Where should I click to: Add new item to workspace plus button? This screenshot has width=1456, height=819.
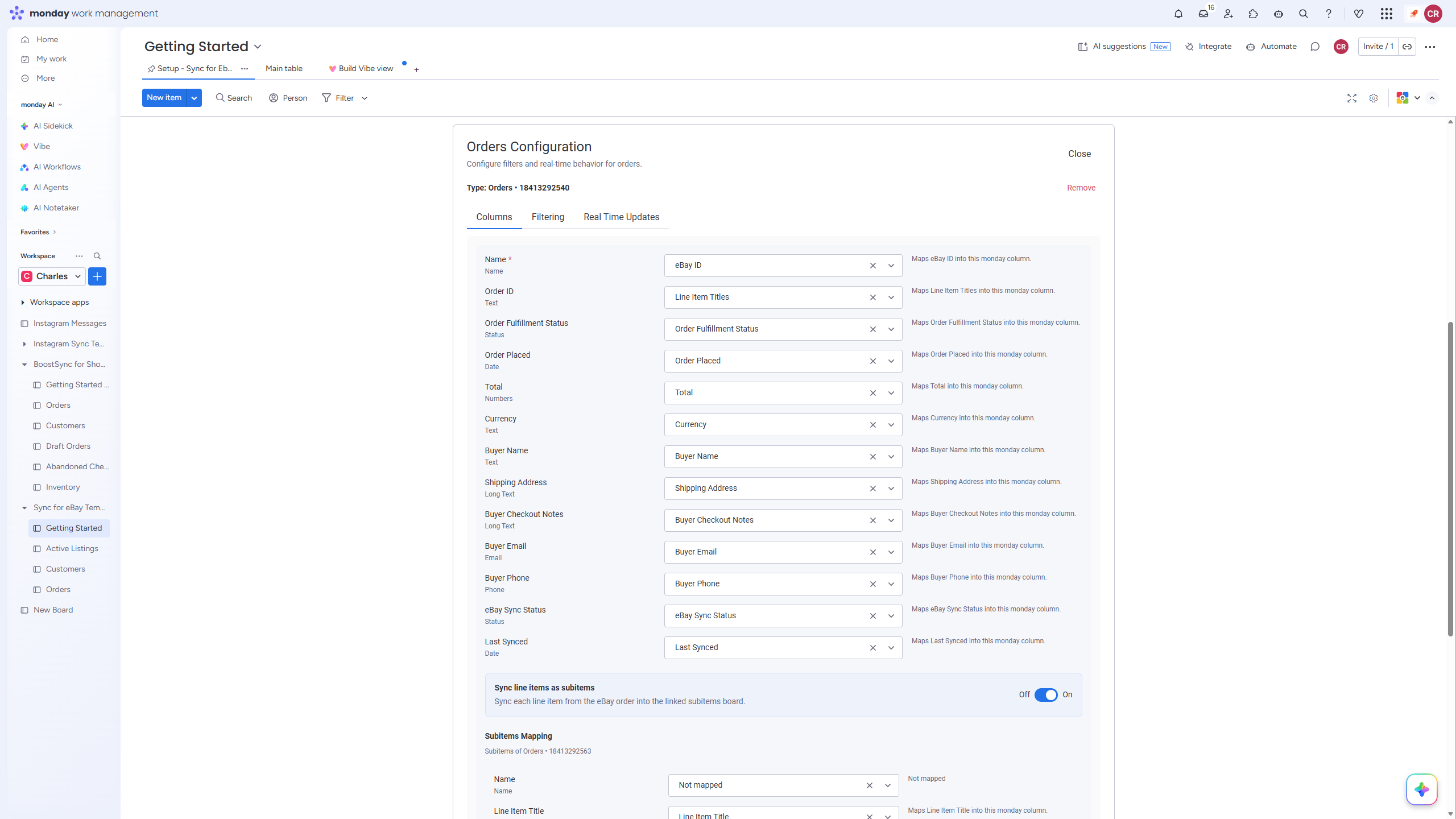pos(97,276)
